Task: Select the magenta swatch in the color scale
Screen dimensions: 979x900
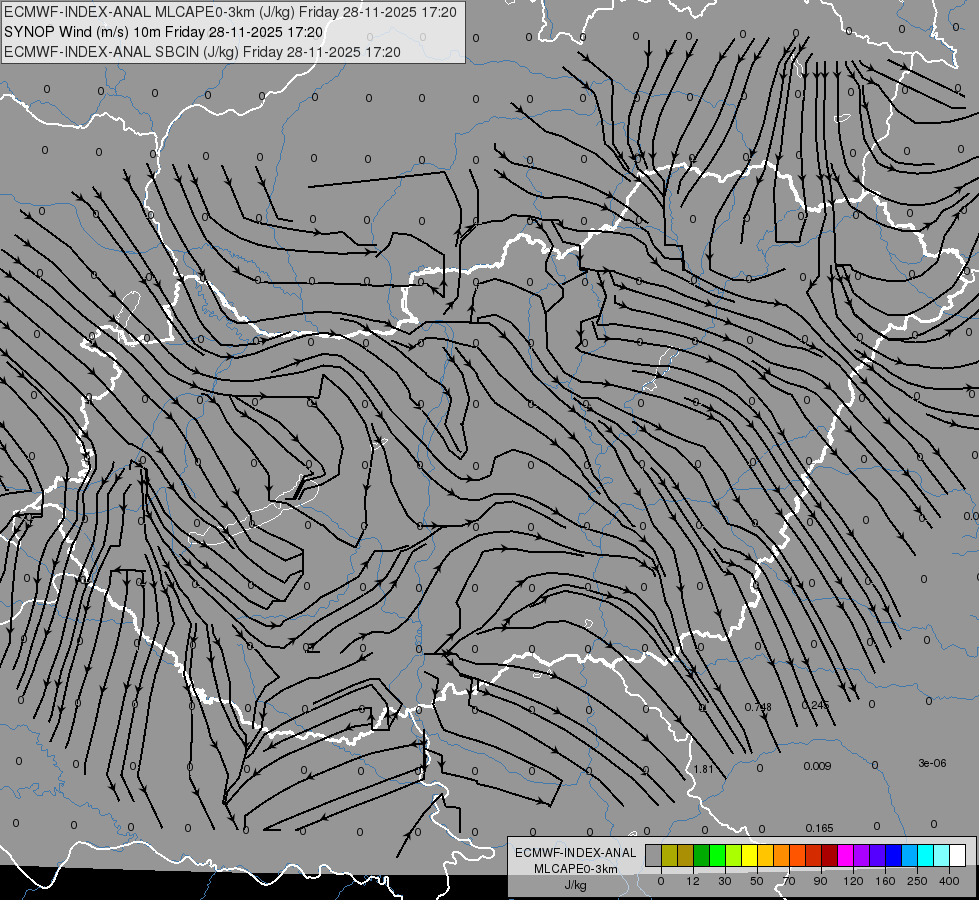Action: (845, 855)
